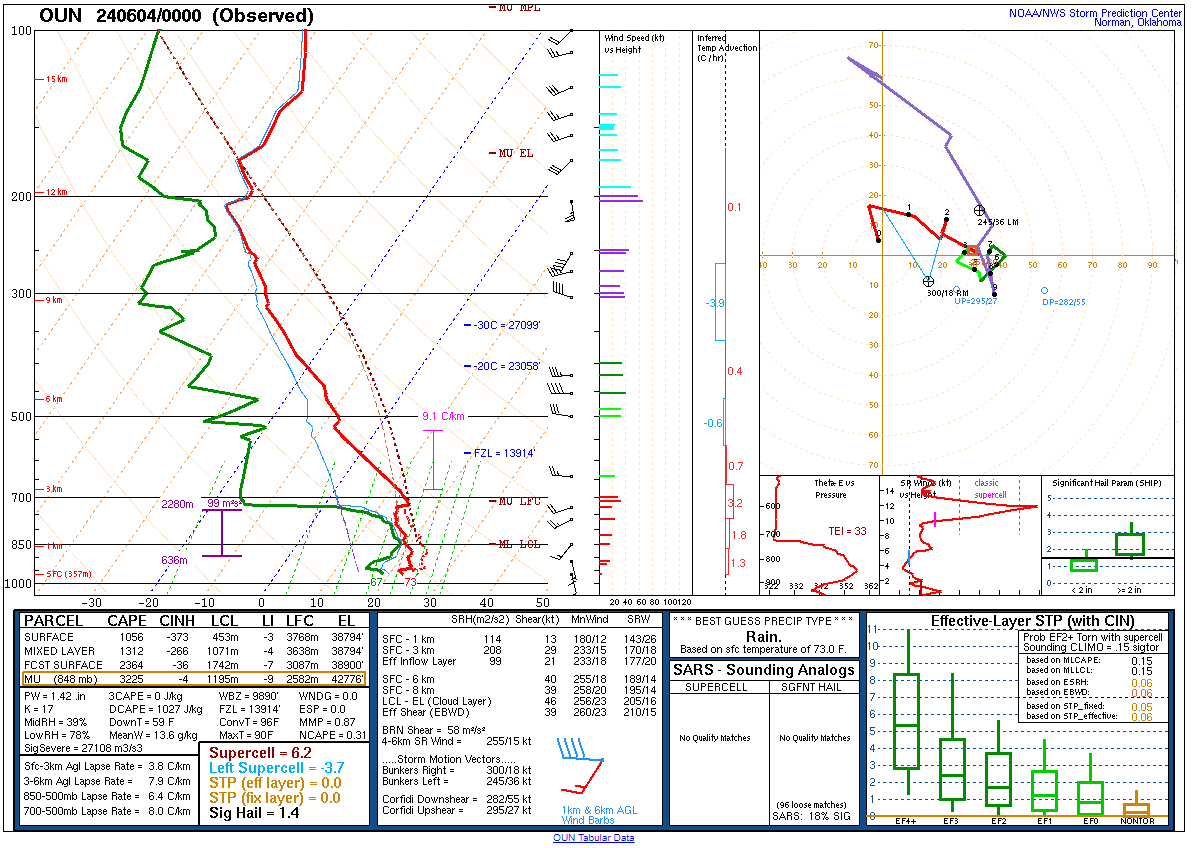Click the NOAA/NWS Storm Prediction Center header
This screenshot has width=1192, height=848.
(x=1095, y=13)
